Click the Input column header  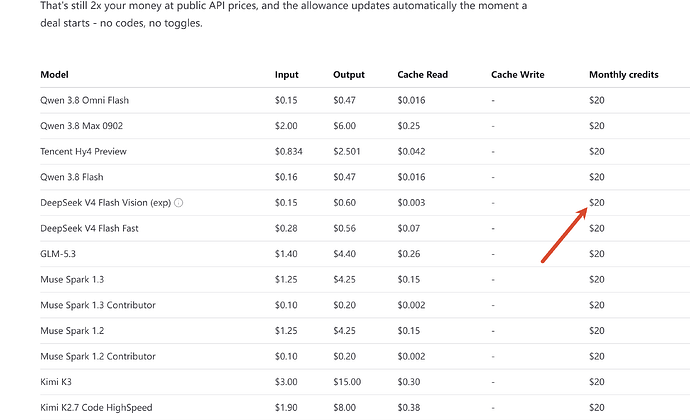pos(286,74)
